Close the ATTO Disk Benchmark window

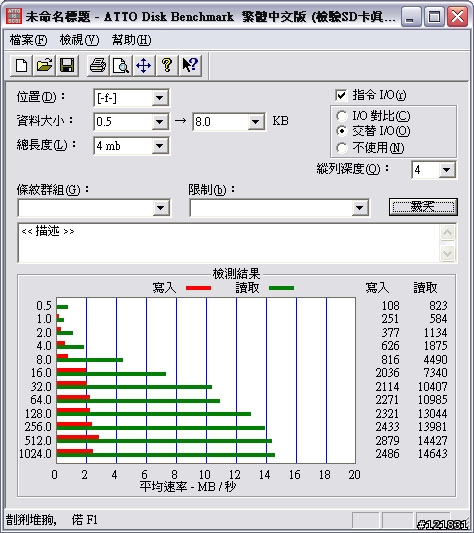point(457,16)
